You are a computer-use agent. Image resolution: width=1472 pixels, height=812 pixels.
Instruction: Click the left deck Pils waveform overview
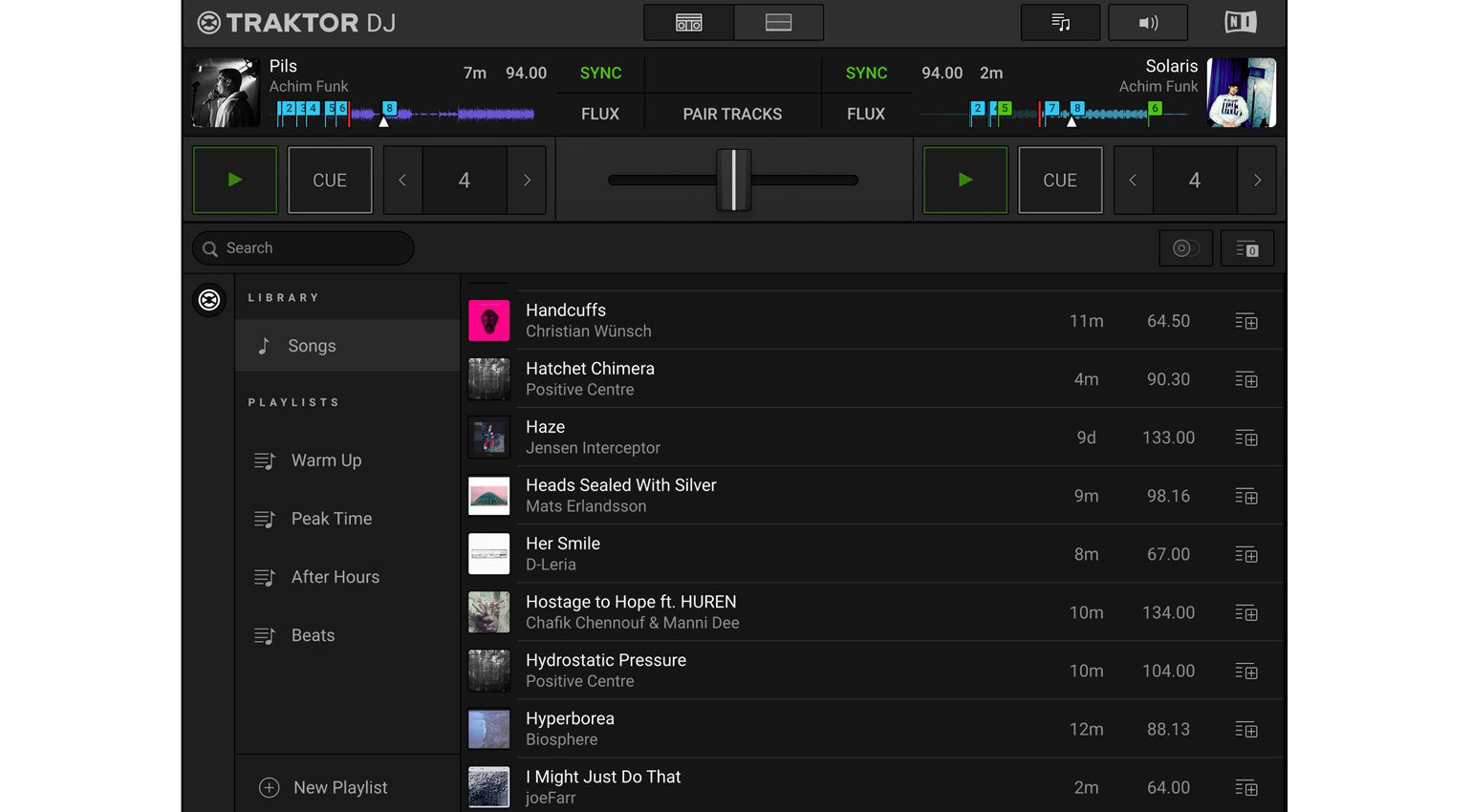click(405, 114)
